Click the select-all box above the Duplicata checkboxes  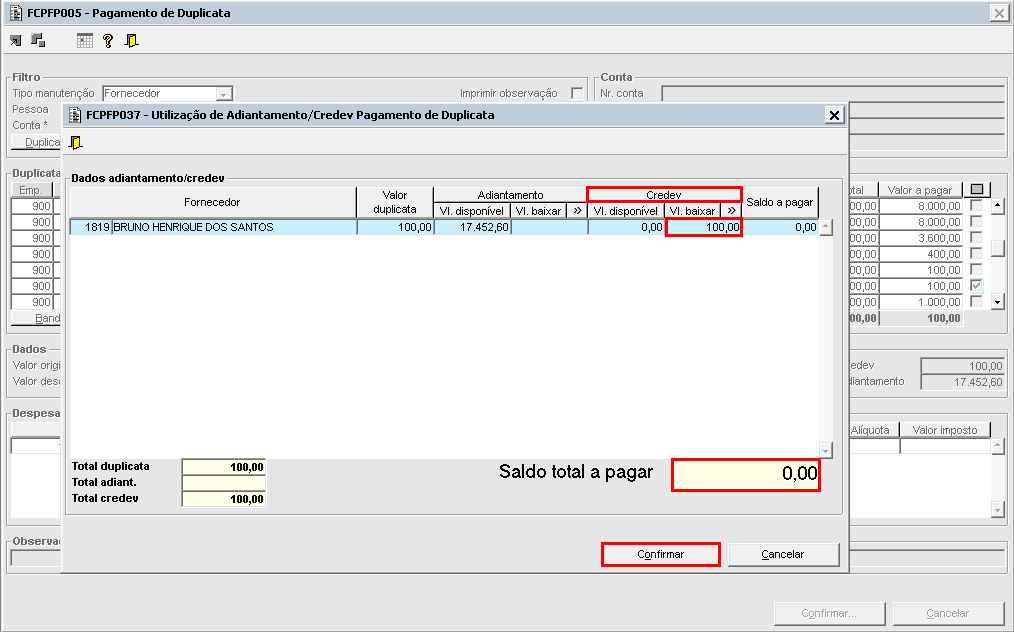pyautogui.click(x=976, y=190)
